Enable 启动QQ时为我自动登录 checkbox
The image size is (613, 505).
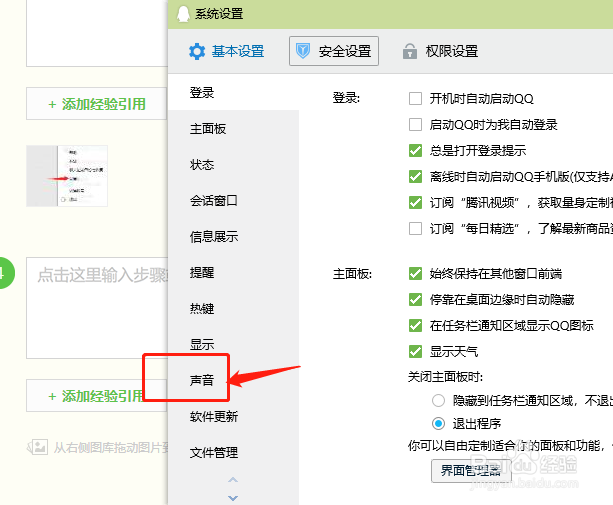(415, 125)
